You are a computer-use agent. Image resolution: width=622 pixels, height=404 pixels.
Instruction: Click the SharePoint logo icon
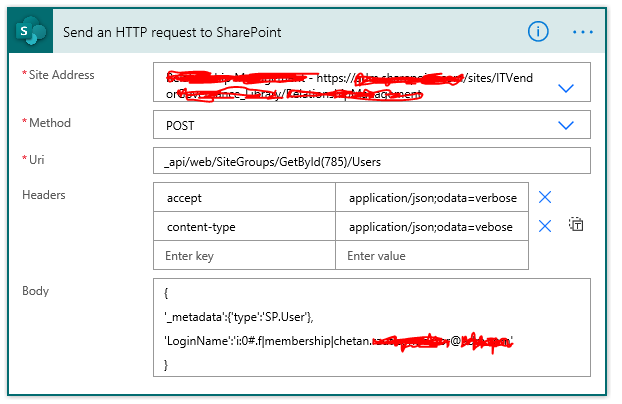pyautogui.click(x=30, y=31)
